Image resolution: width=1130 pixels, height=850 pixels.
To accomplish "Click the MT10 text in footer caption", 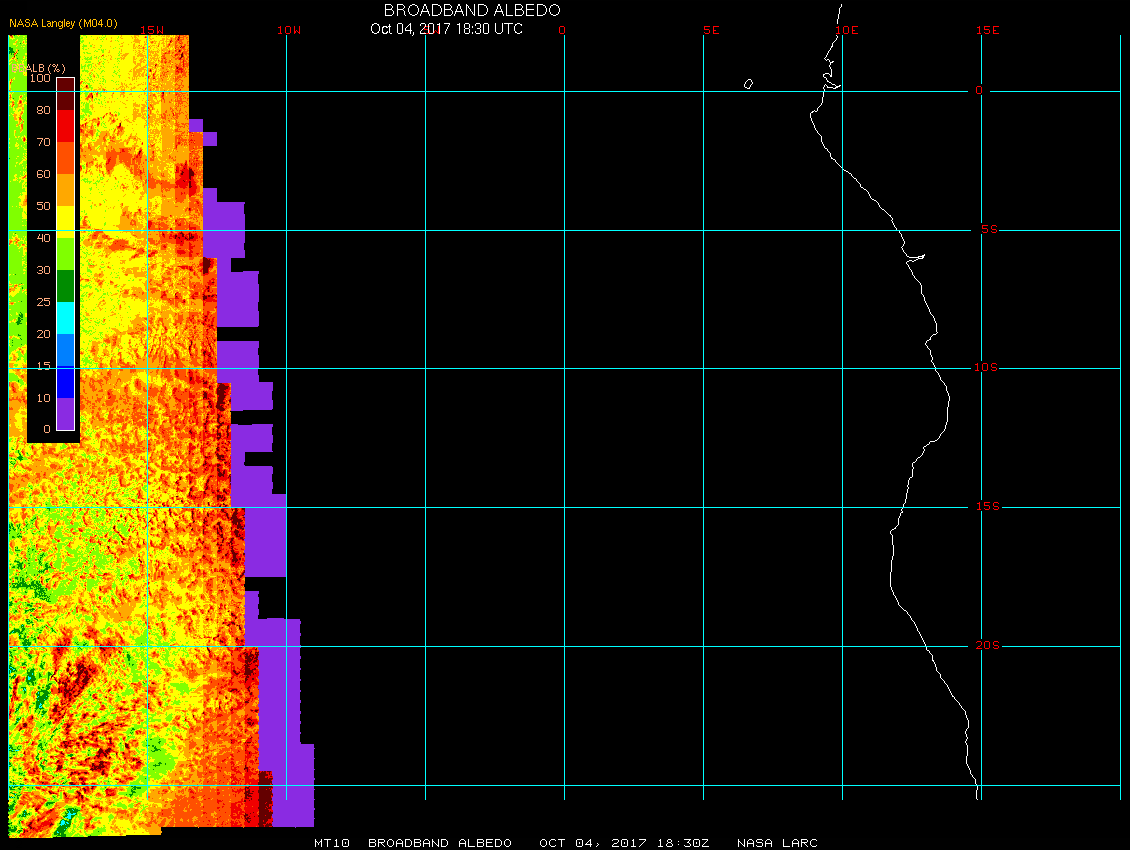I will [x=332, y=843].
